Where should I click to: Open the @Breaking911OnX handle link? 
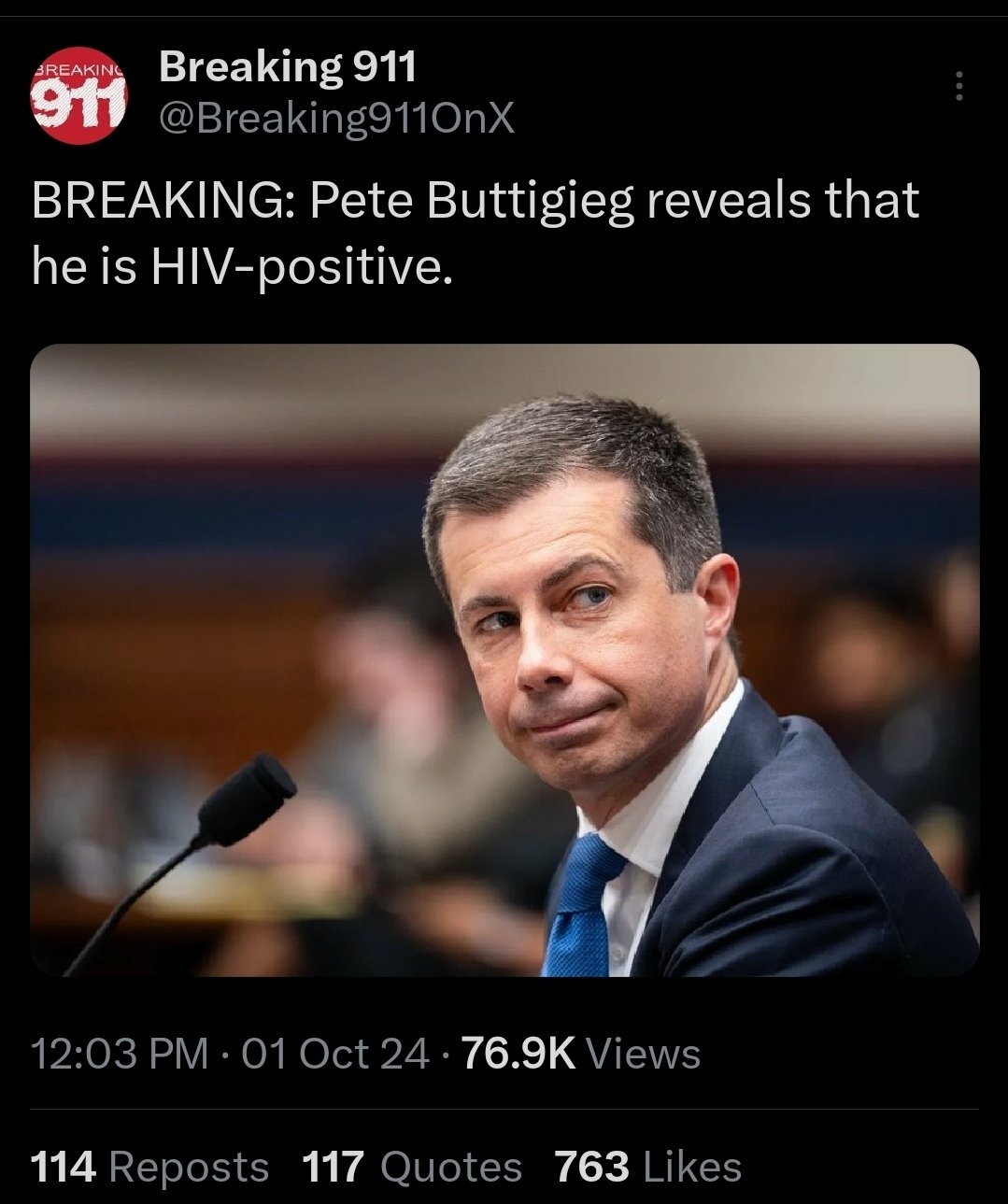pos(337,119)
